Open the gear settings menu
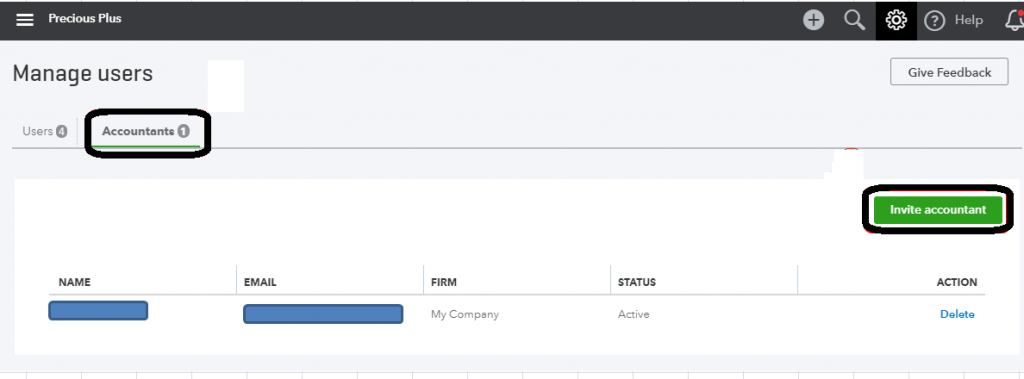1024x379 pixels. pos(896,20)
